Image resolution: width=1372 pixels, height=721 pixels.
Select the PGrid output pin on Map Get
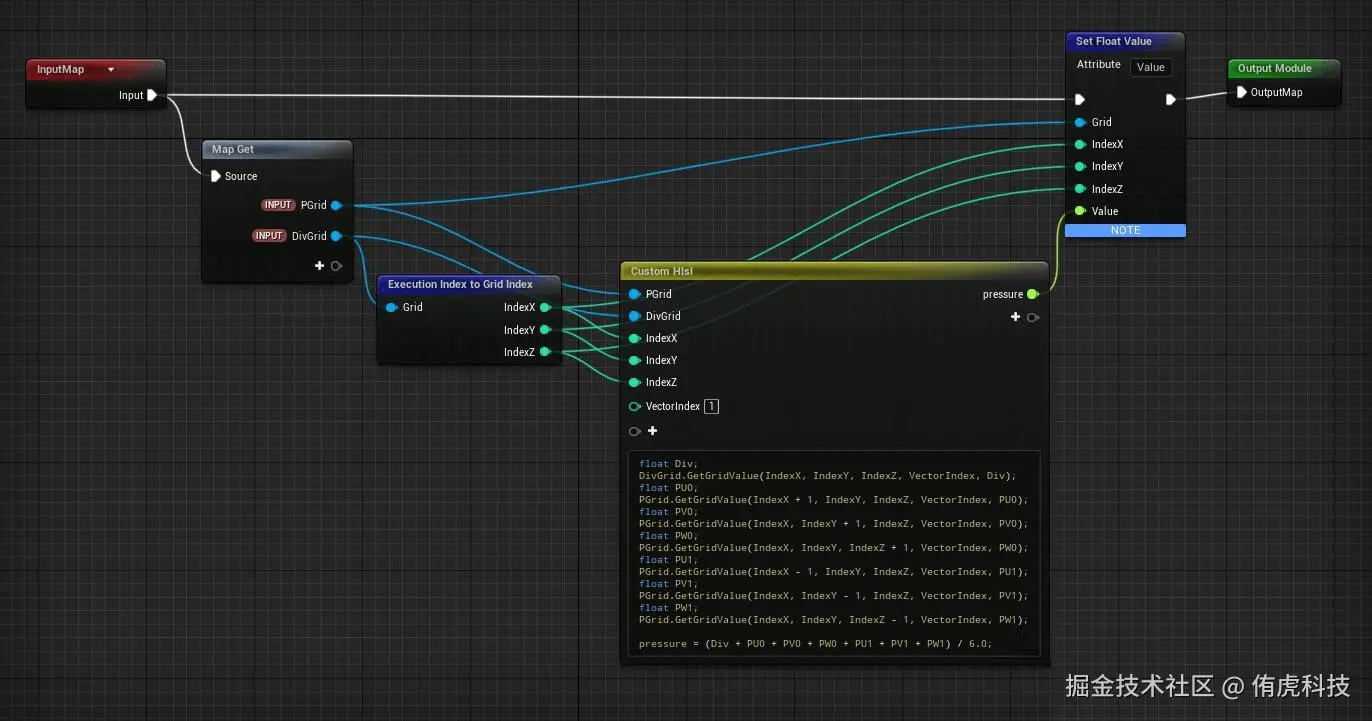[x=336, y=205]
